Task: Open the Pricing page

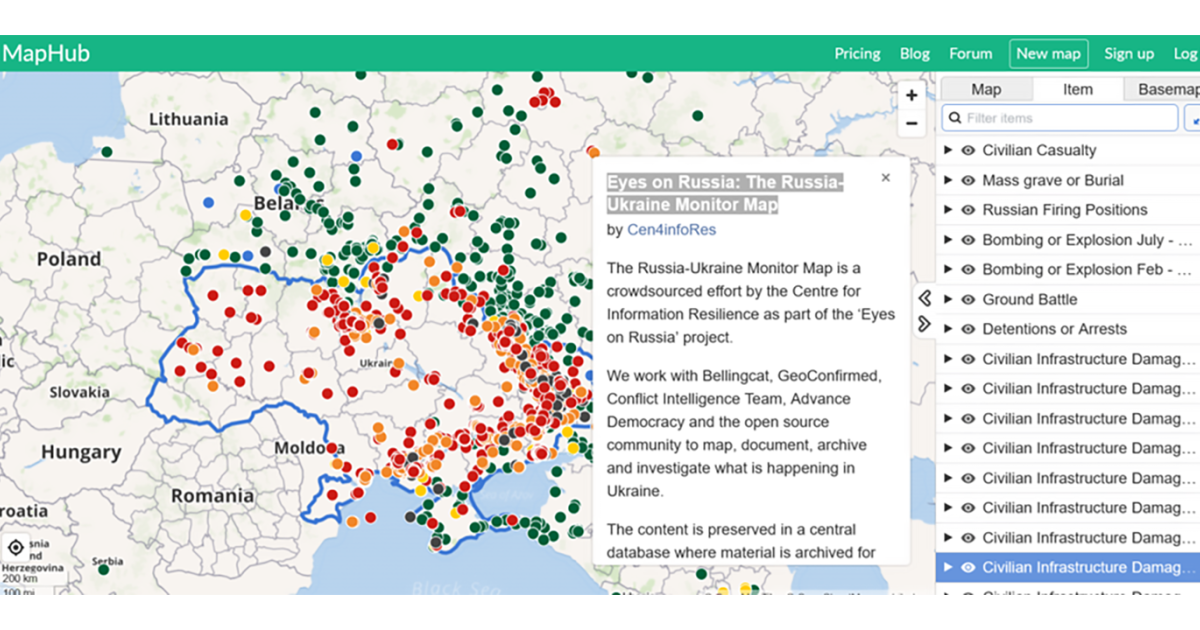Action: 857,54
